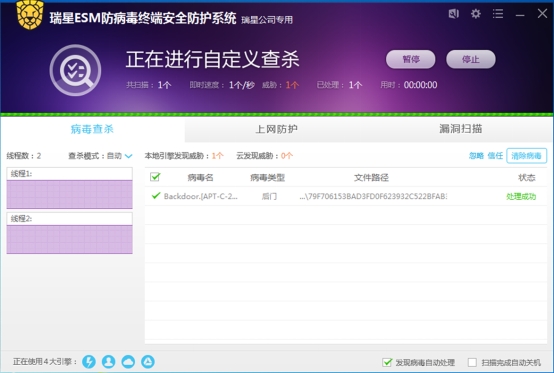This screenshot has height=373, width=554.
Task: Pause the scan with 暂停 button
Action: click(411, 59)
